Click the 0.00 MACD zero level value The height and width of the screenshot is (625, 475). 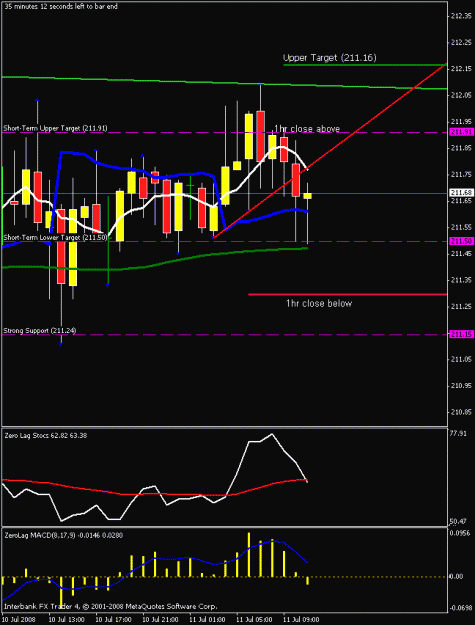tap(457, 576)
